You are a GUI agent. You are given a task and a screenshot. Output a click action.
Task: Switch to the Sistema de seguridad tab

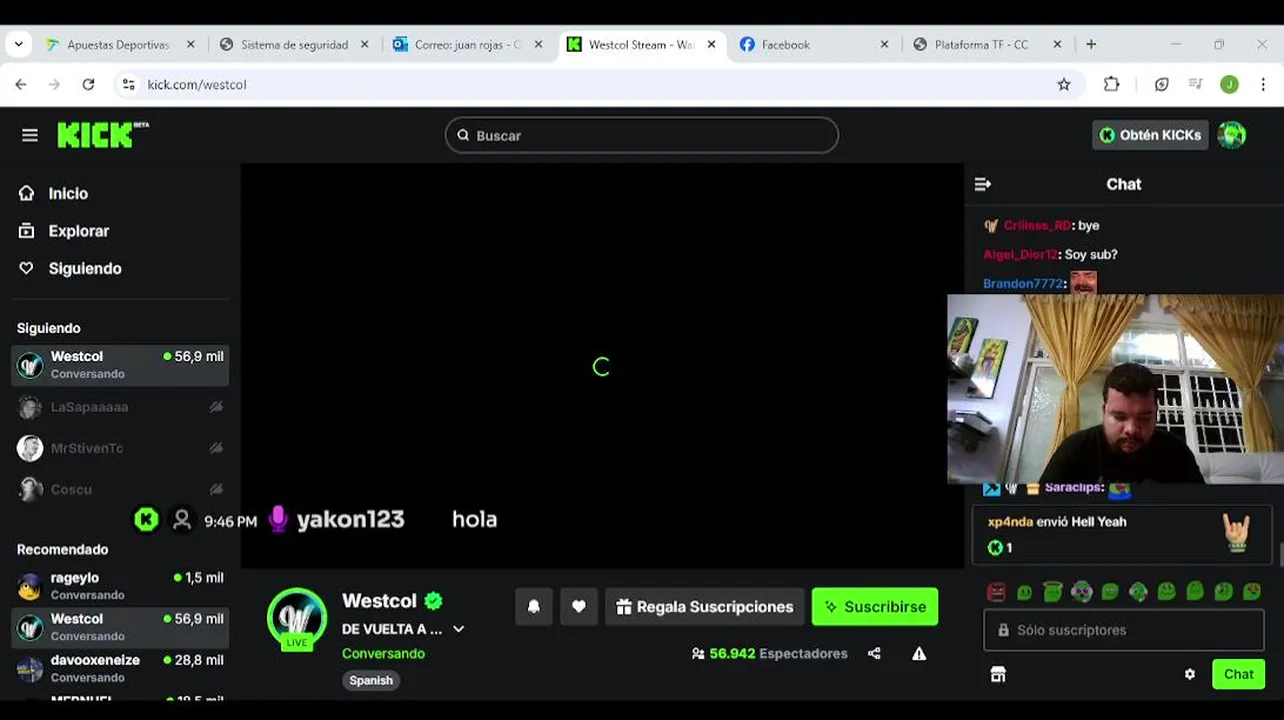click(x=294, y=45)
